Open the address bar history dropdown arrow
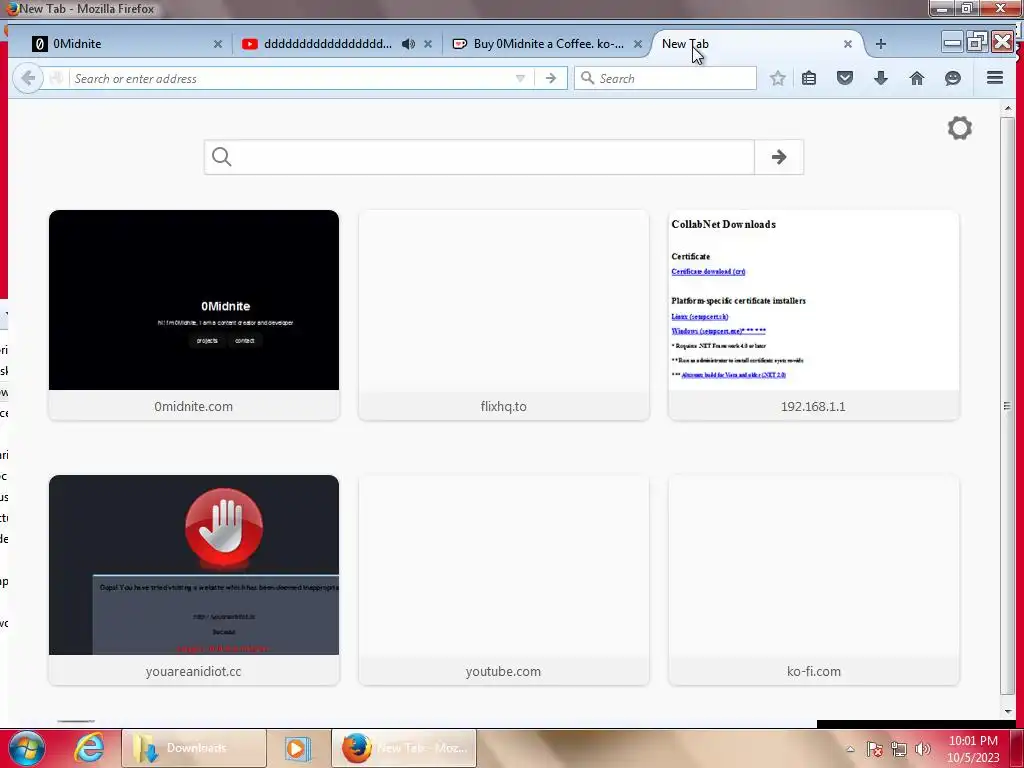 (520, 78)
